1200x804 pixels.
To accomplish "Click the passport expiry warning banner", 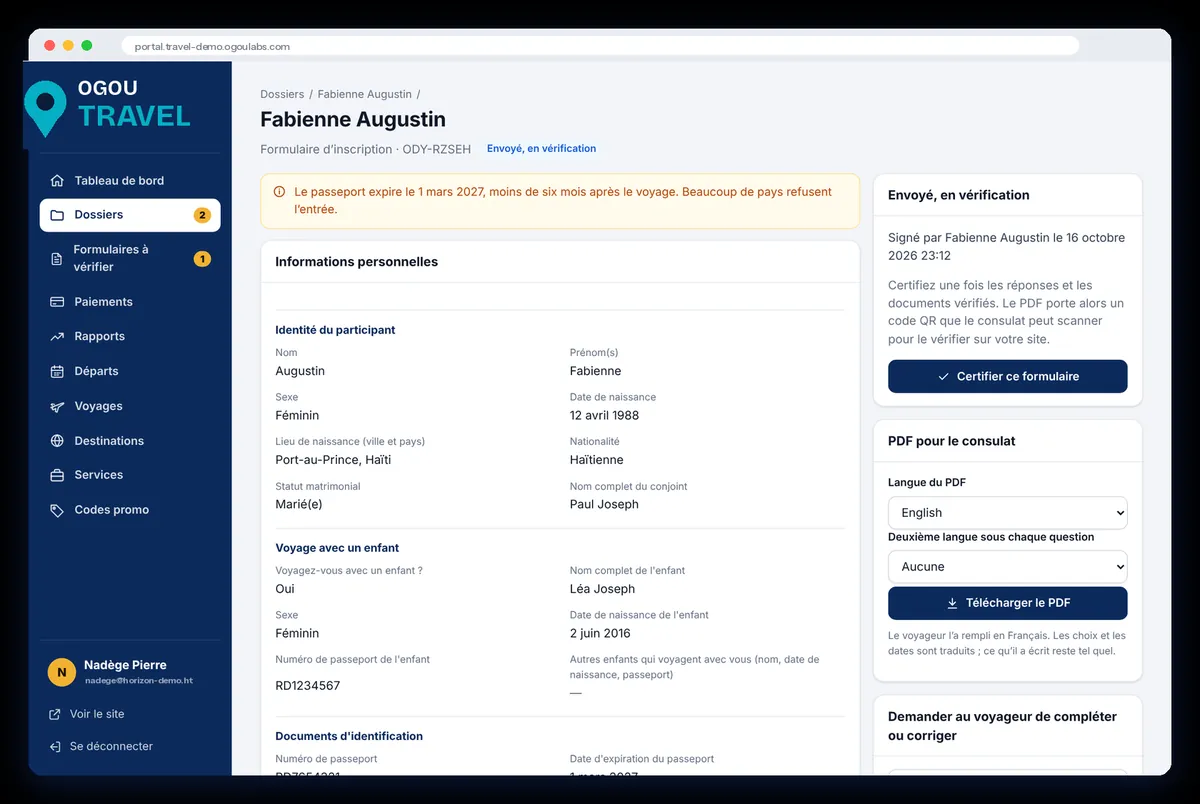I will tap(560, 201).
